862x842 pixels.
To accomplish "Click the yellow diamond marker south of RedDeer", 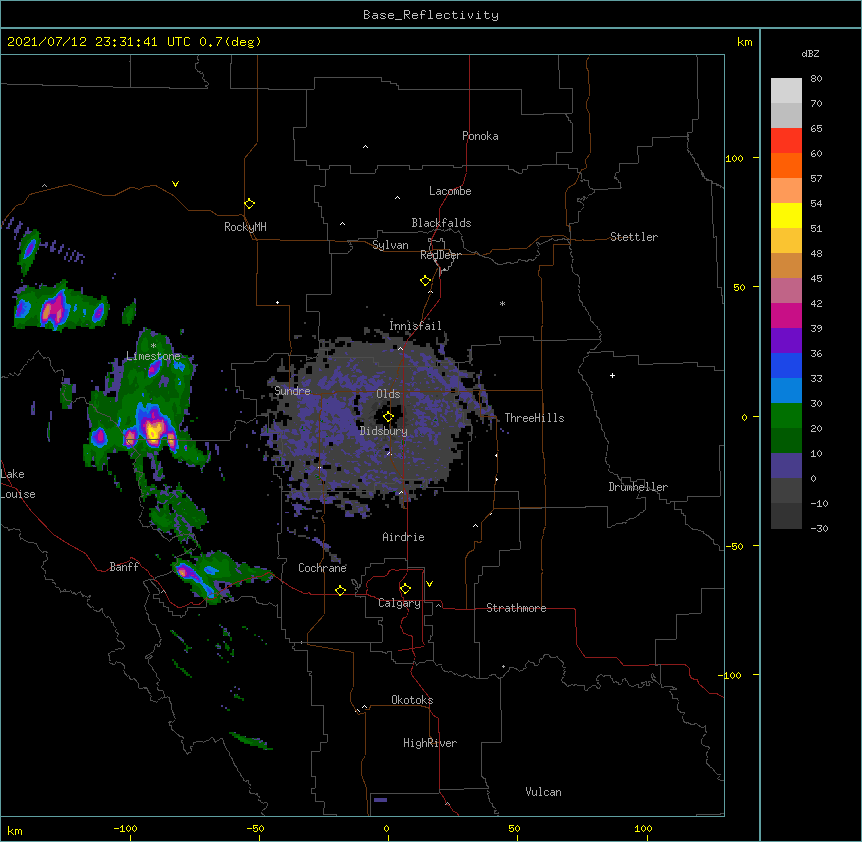I will [426, 281].
